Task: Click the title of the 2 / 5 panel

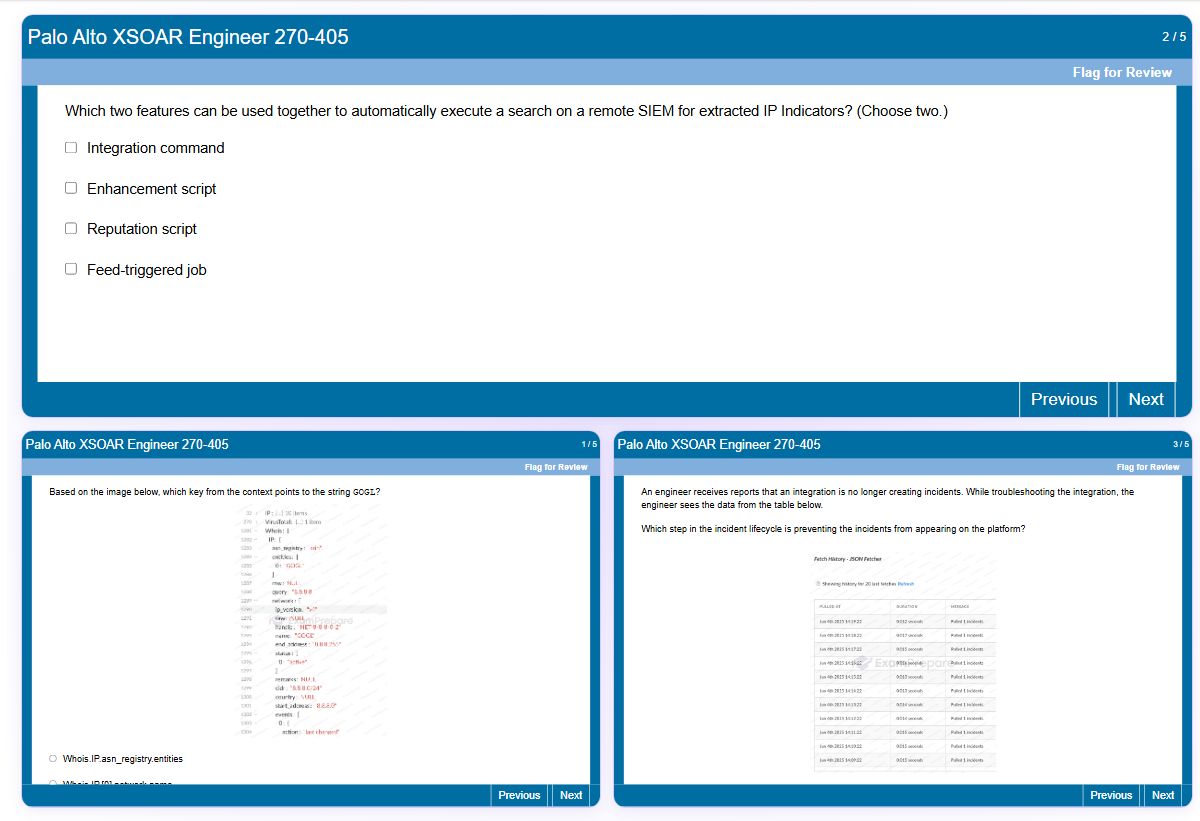Action: [188, 37]
